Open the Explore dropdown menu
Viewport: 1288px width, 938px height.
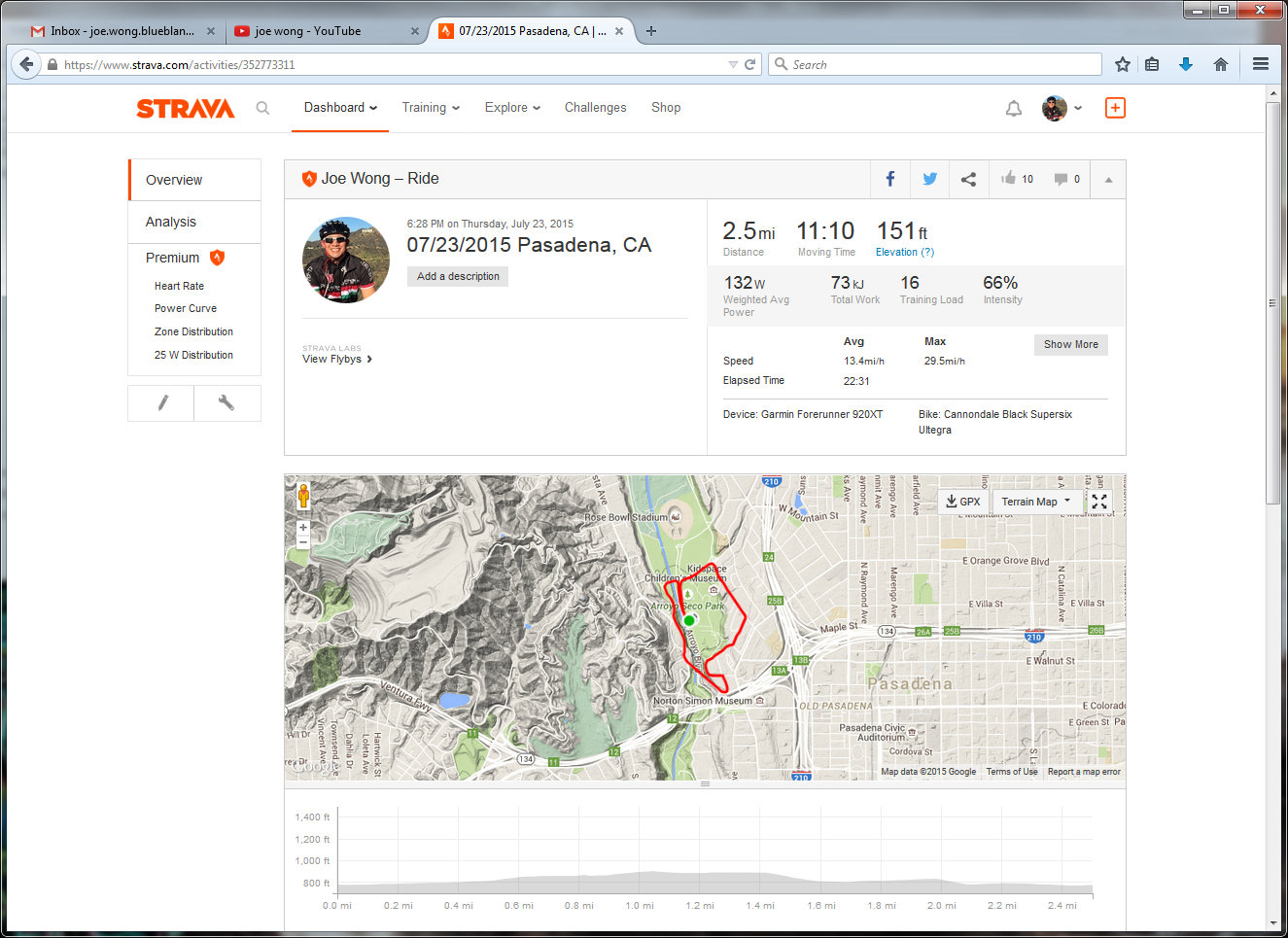click(x=512, y=108)
